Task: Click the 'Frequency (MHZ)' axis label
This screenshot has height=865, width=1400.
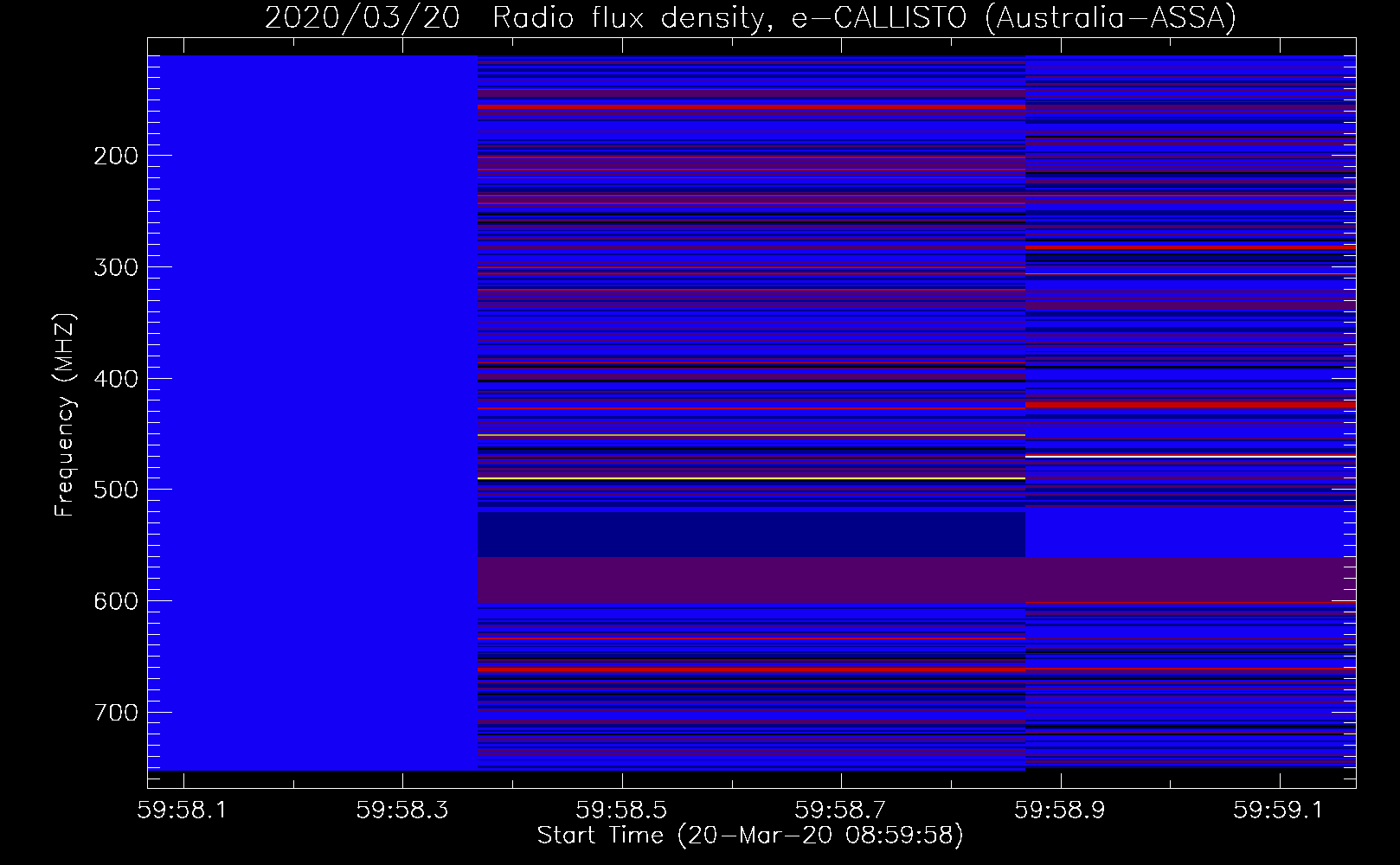Action: click(65, 414)
